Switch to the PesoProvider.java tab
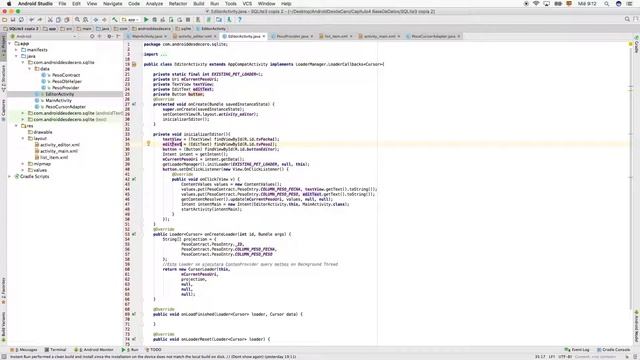This screenshot has height=360, width=640. click(293, 36)
